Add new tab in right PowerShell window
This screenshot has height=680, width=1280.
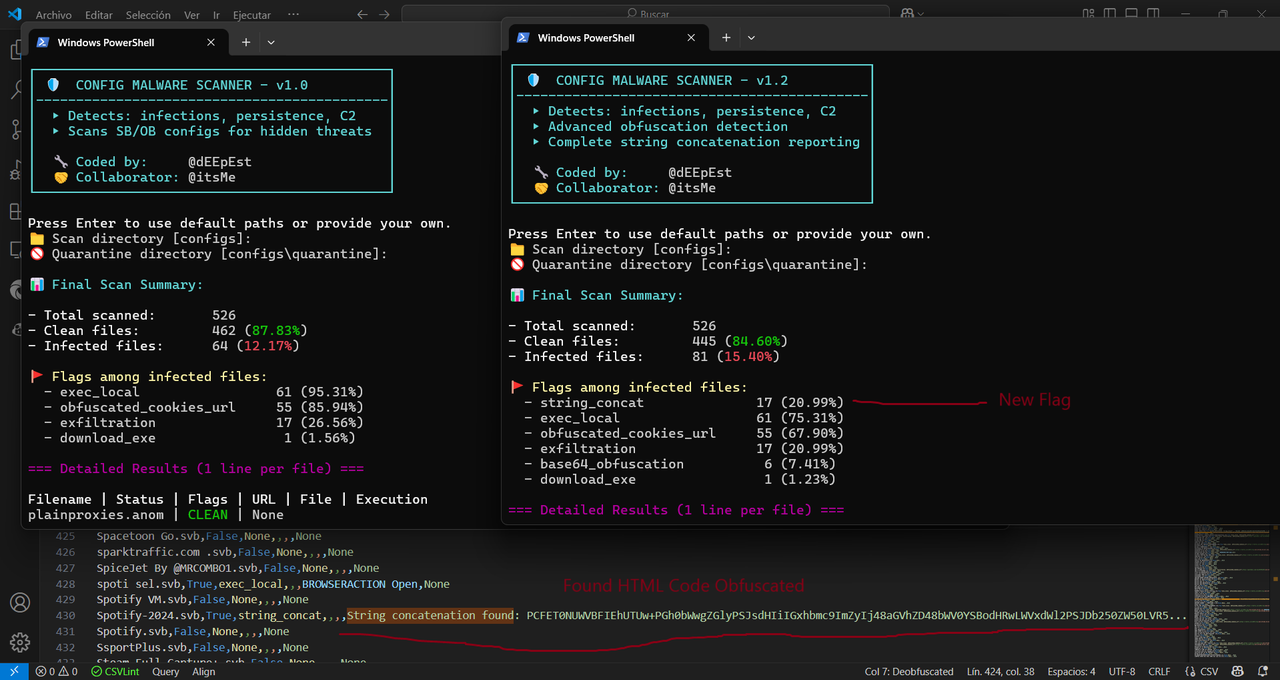pyautogui.click(x=726, y=38)
